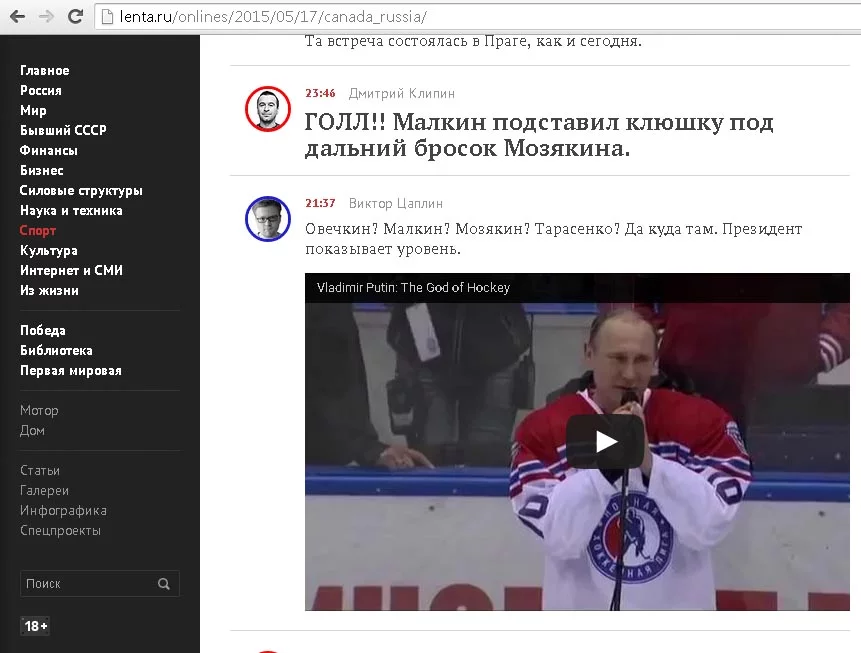Reload the page with refresh icon
861x653 pixels.
tap(75, 16)
